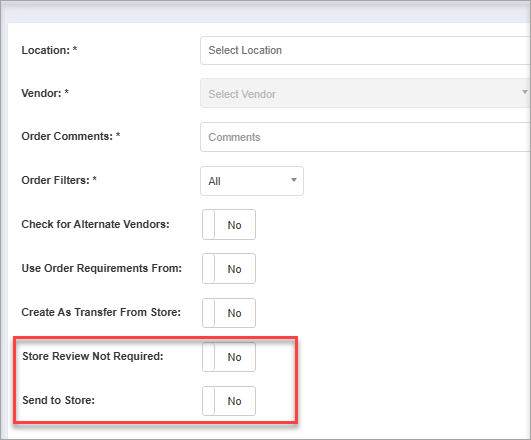Viewport: 531px width, 440px height.
Task: Toggle the Check for Alternate Vendors switch
Action: pos(229,225)
